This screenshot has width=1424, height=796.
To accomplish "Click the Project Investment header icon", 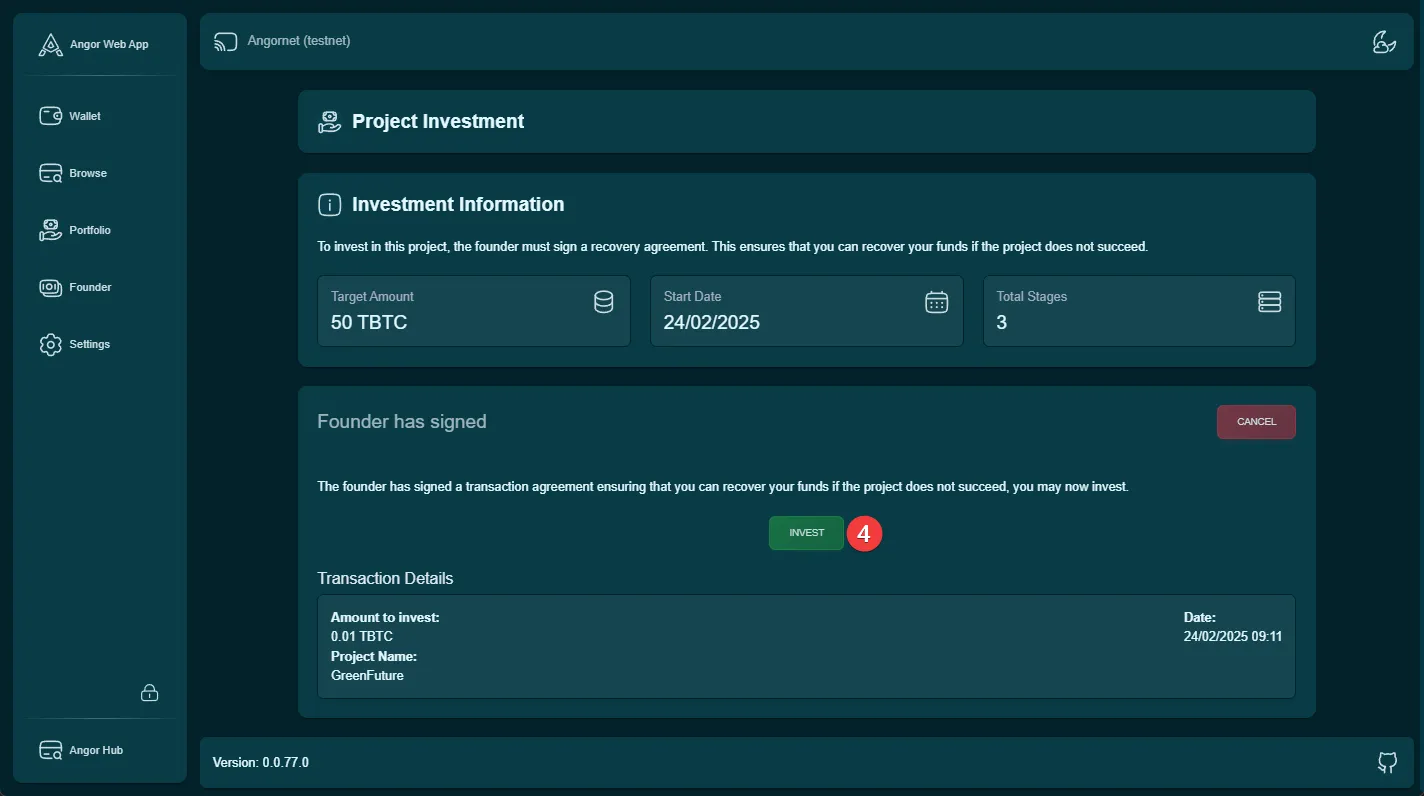I will click(329, 122).
